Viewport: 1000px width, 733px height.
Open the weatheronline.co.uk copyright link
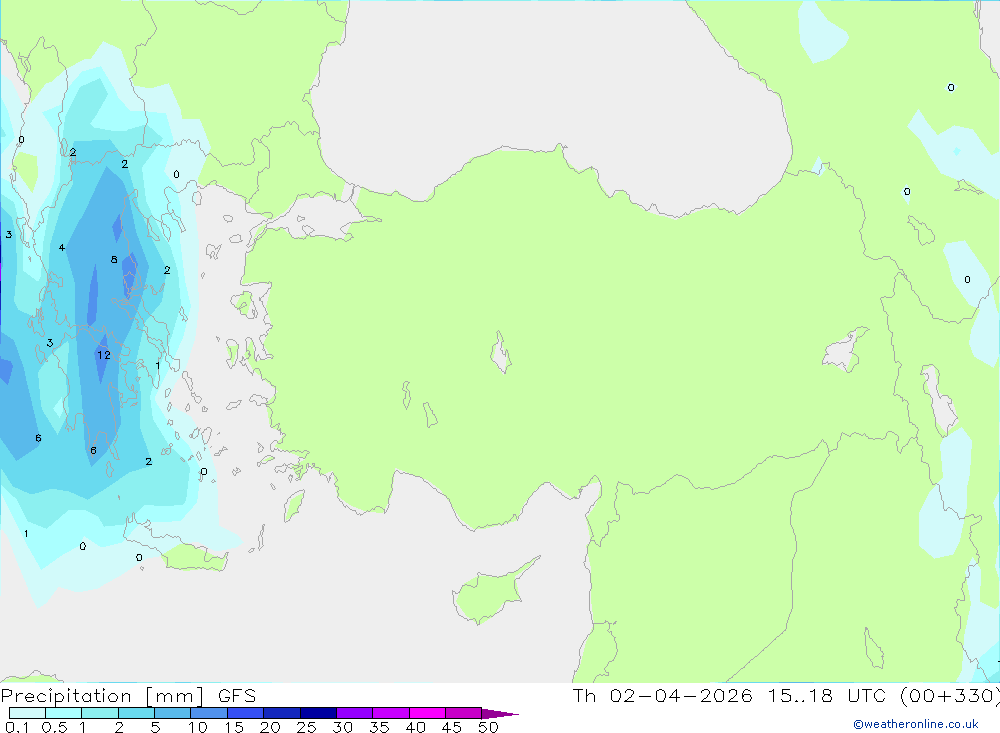tap(915, 724)
